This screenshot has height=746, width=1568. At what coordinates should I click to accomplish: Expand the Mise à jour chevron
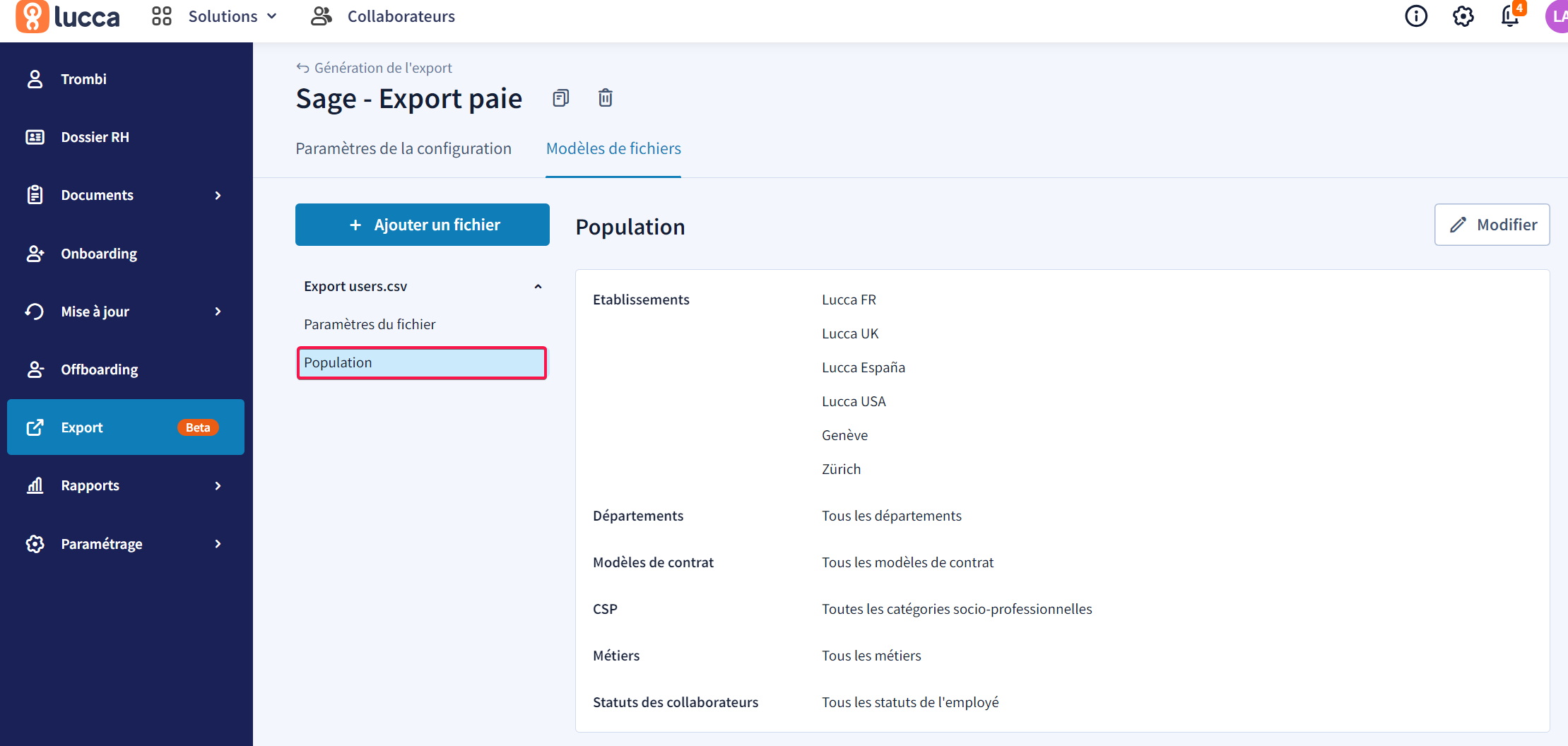click(218, 312)
